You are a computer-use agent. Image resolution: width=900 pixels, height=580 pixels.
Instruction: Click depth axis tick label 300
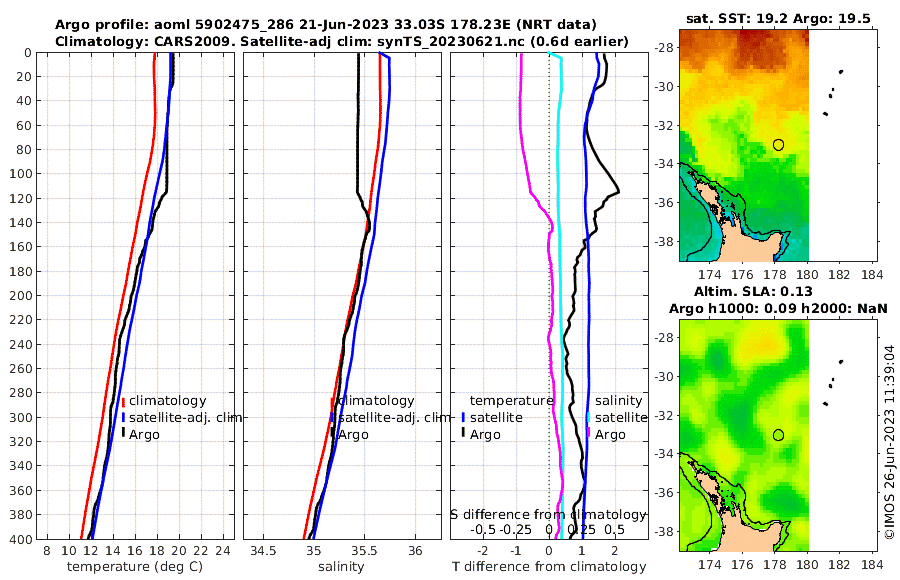(21, 417)
